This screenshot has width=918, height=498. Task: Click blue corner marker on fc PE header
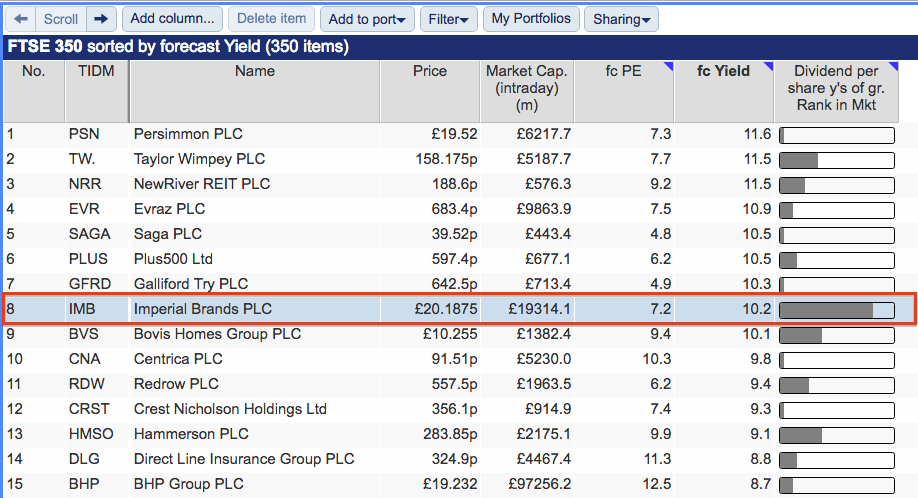(669, 66)
